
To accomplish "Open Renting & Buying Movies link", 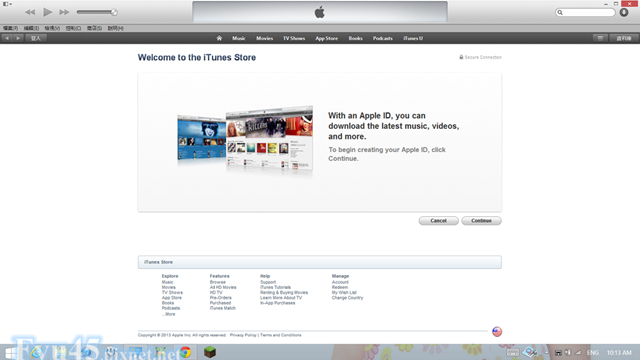I will [284, 293].
